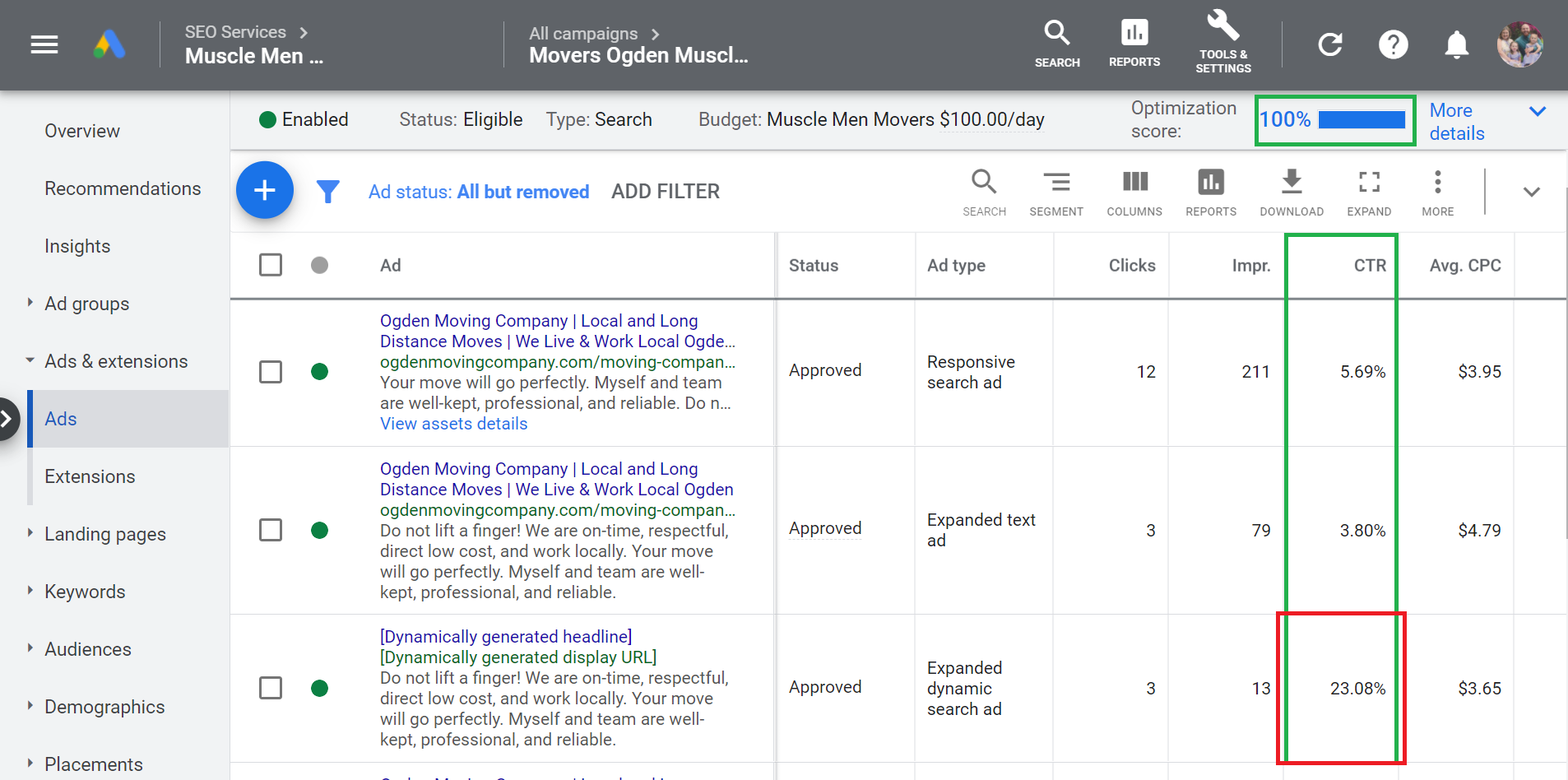
Task: Click View assets details link
Action: pyautogui.click(x=453, y=424)
